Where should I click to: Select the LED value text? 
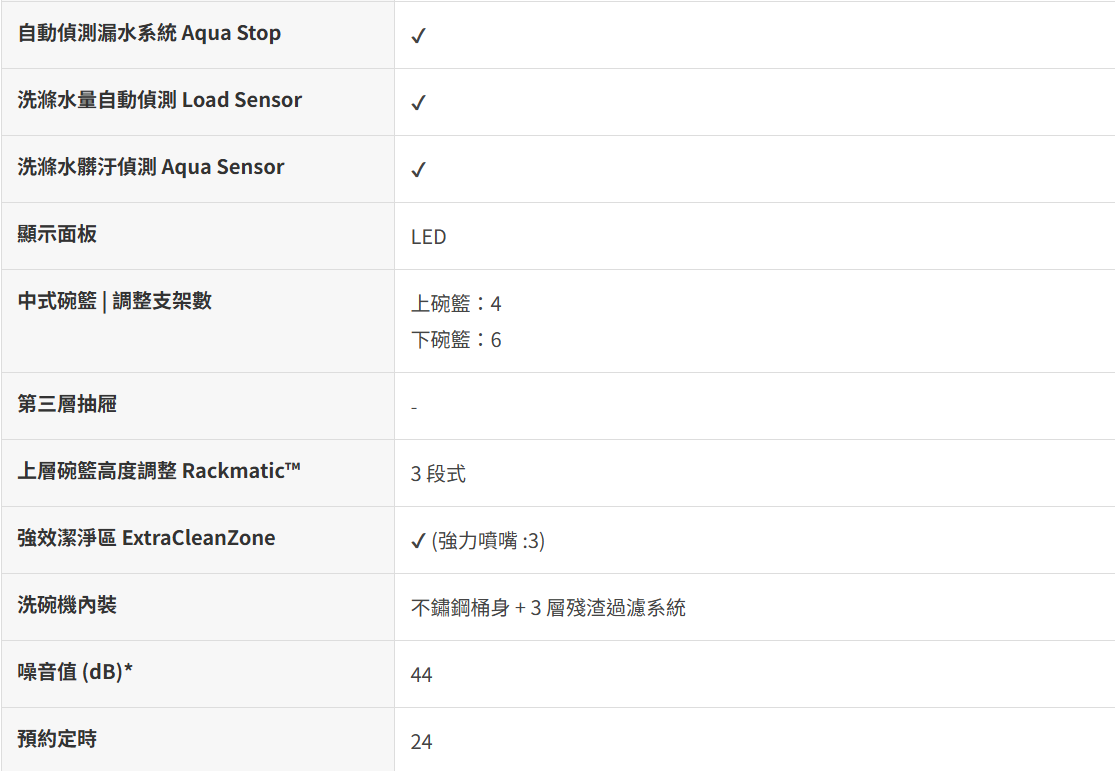tap(428, 237)
